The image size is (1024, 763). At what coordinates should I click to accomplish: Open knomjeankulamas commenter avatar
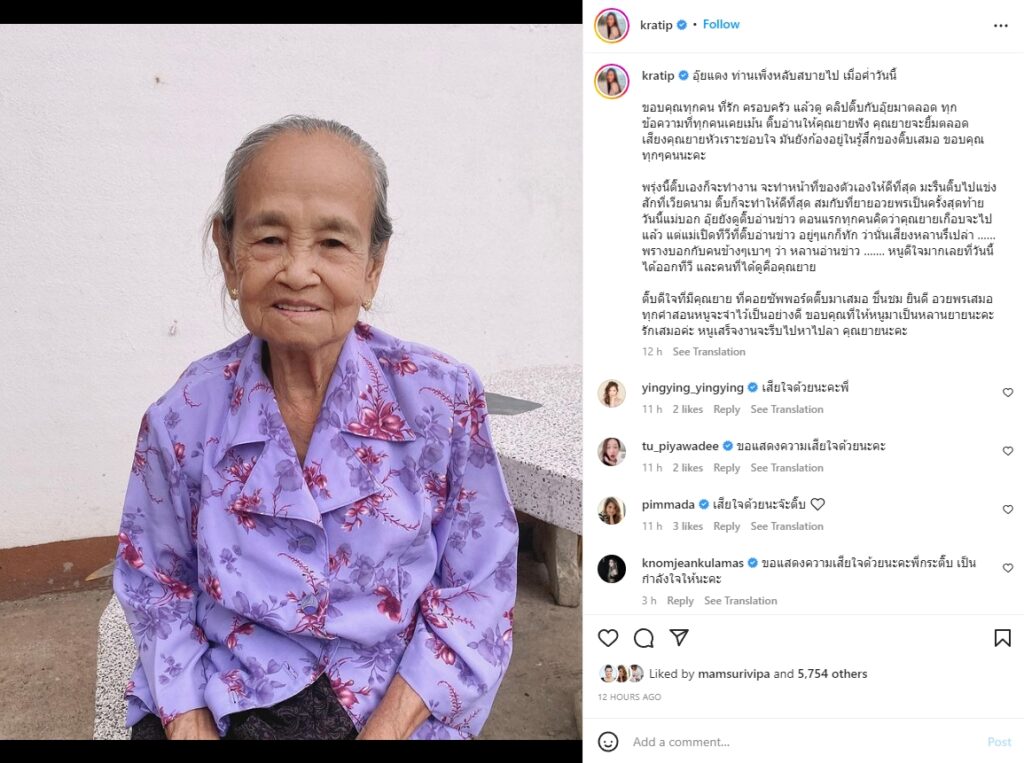[612, 569]
